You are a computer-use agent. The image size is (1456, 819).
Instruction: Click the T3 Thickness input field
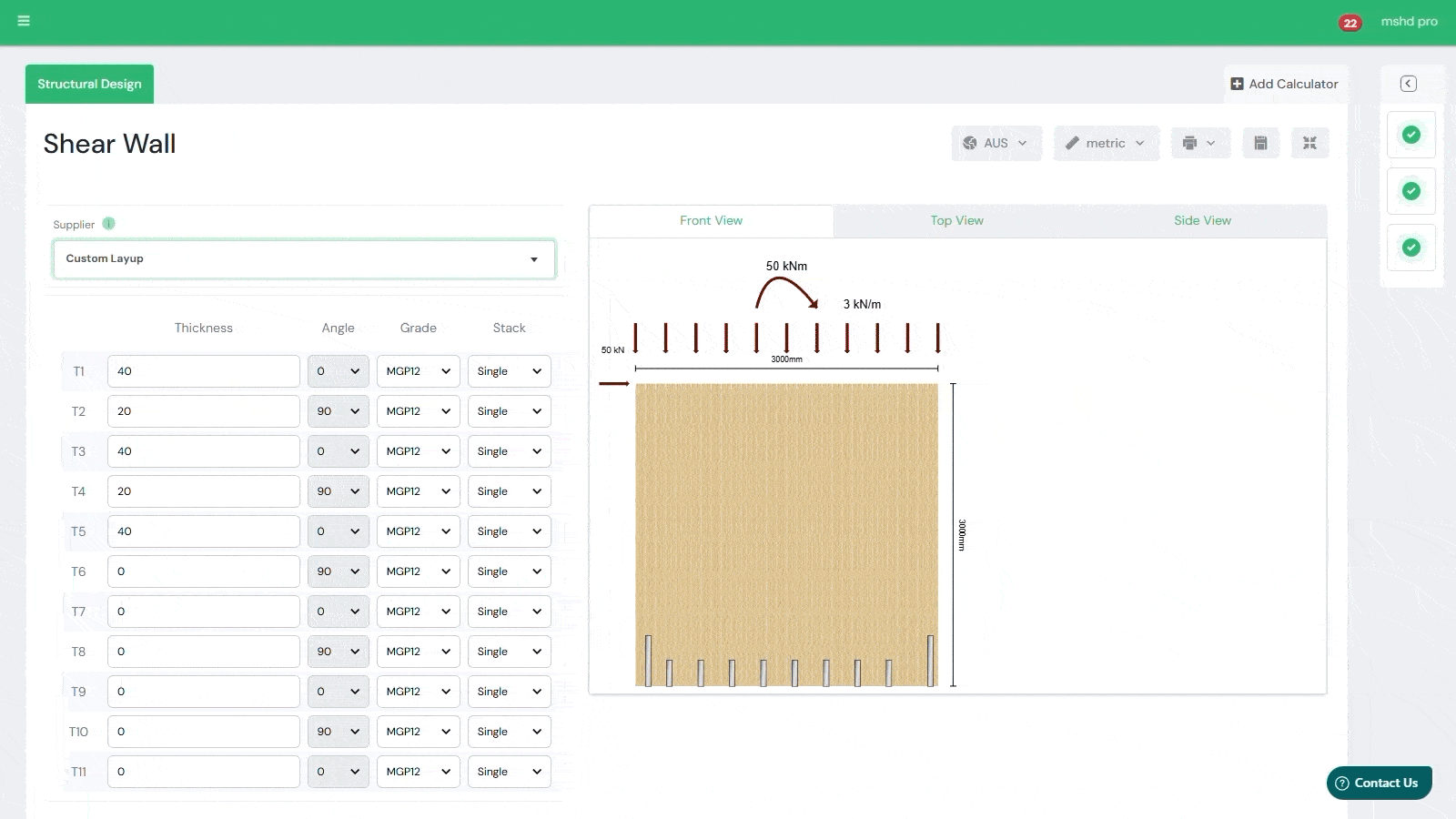203,451
